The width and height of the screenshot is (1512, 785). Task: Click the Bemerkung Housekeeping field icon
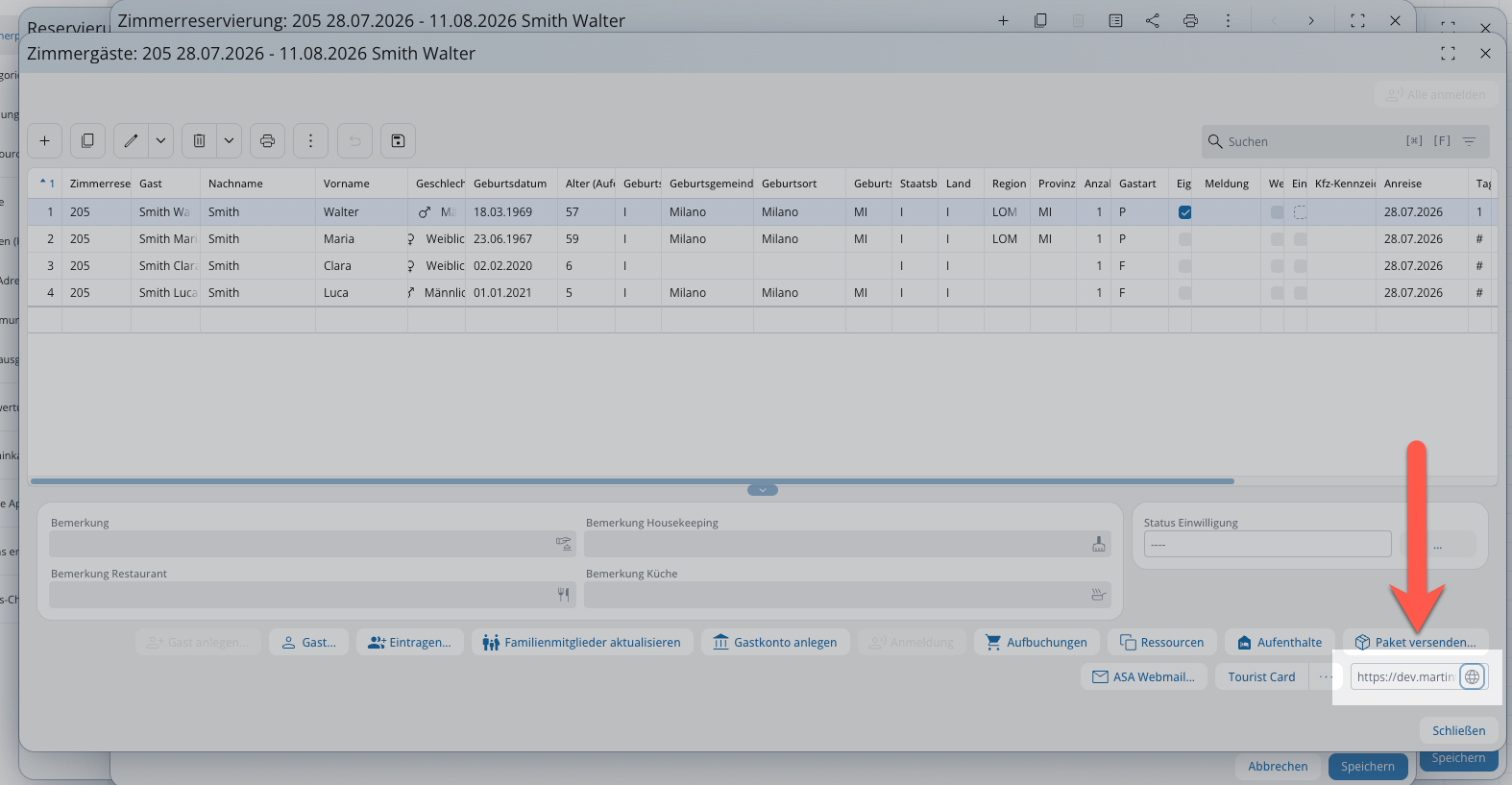coord(1098,544)
